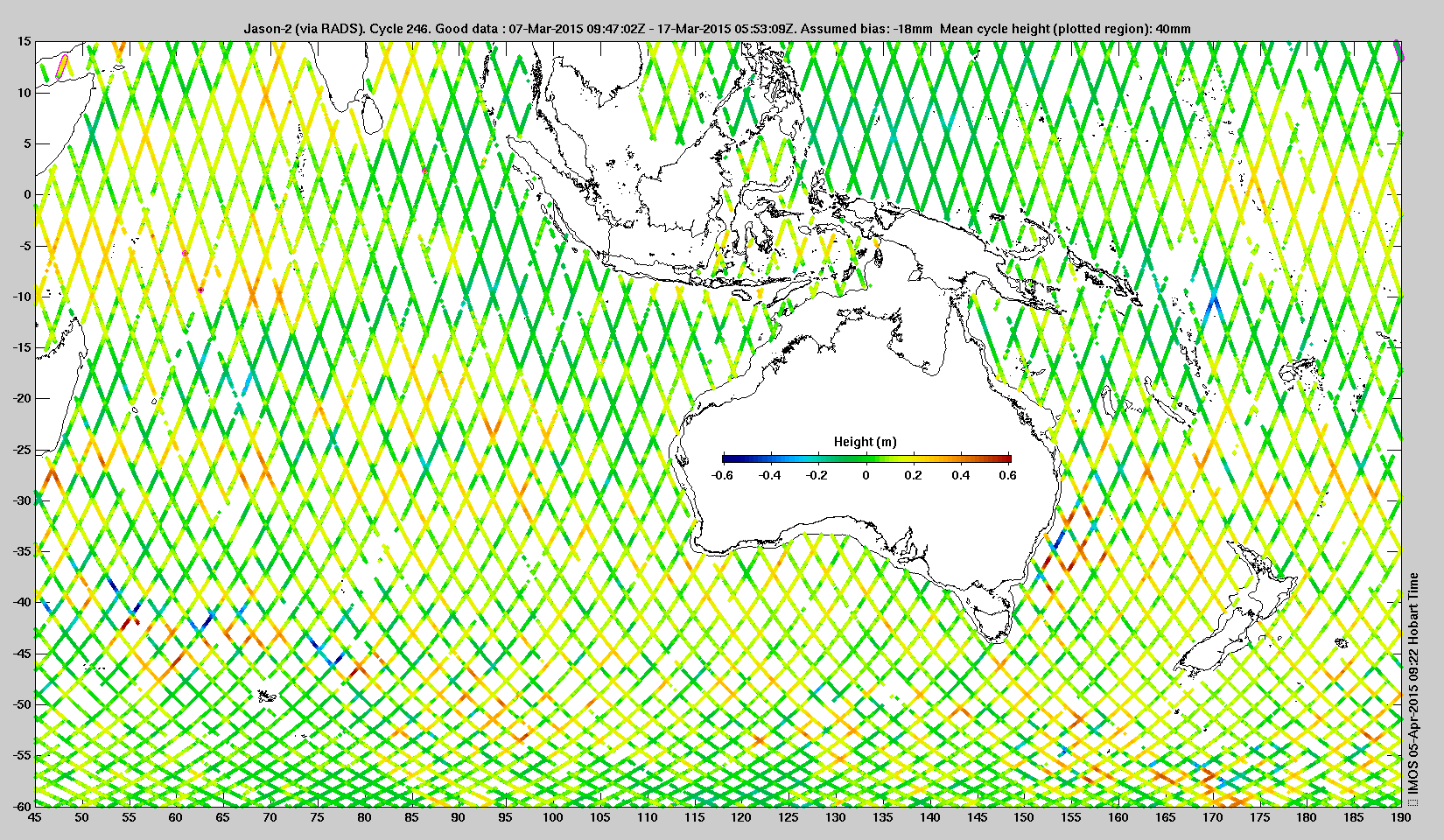Screen dimensions: 1444x840
Task: Click longitude tick label 150
Action: coord(1024,817)
